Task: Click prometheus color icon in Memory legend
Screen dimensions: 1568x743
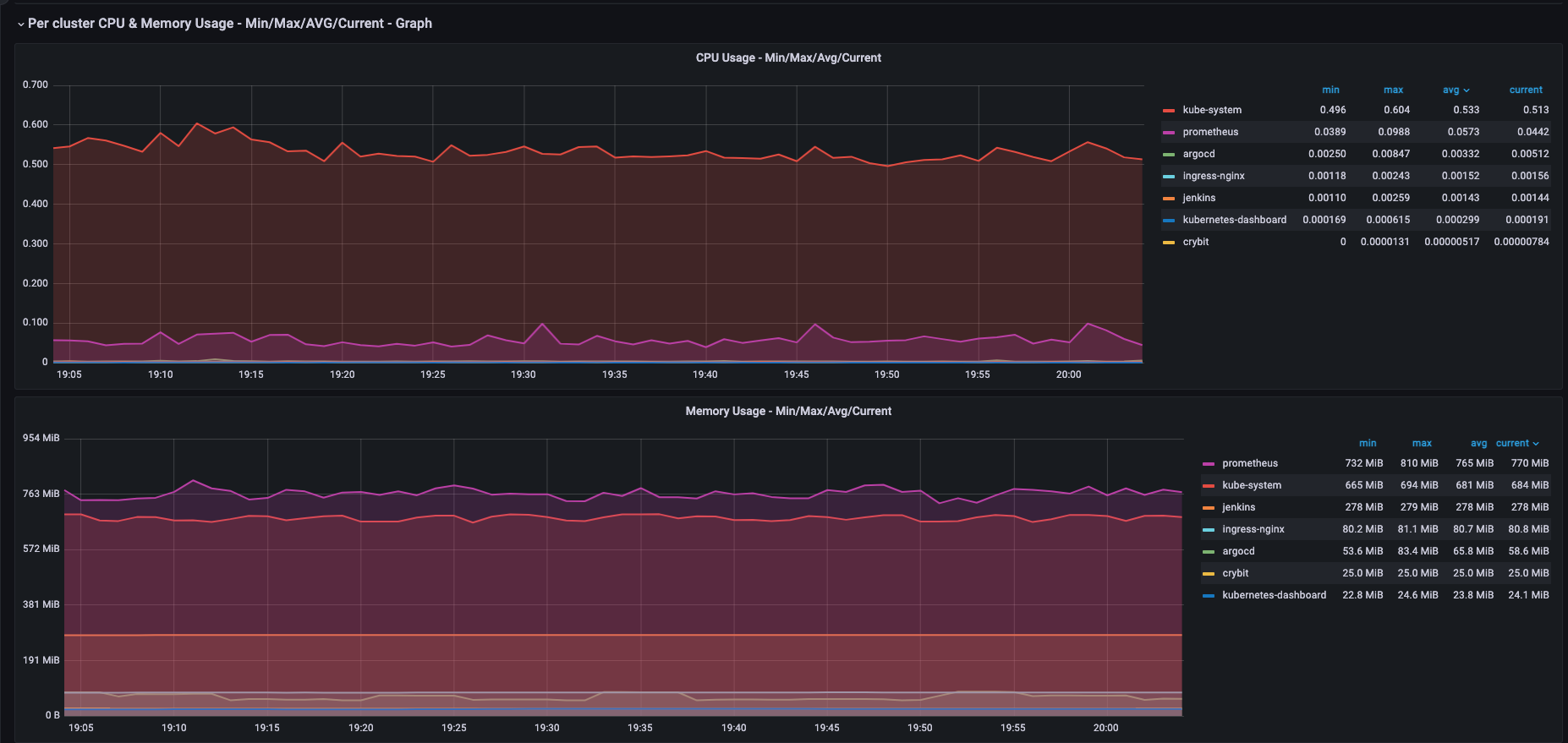Action: tap(1208, 464)
